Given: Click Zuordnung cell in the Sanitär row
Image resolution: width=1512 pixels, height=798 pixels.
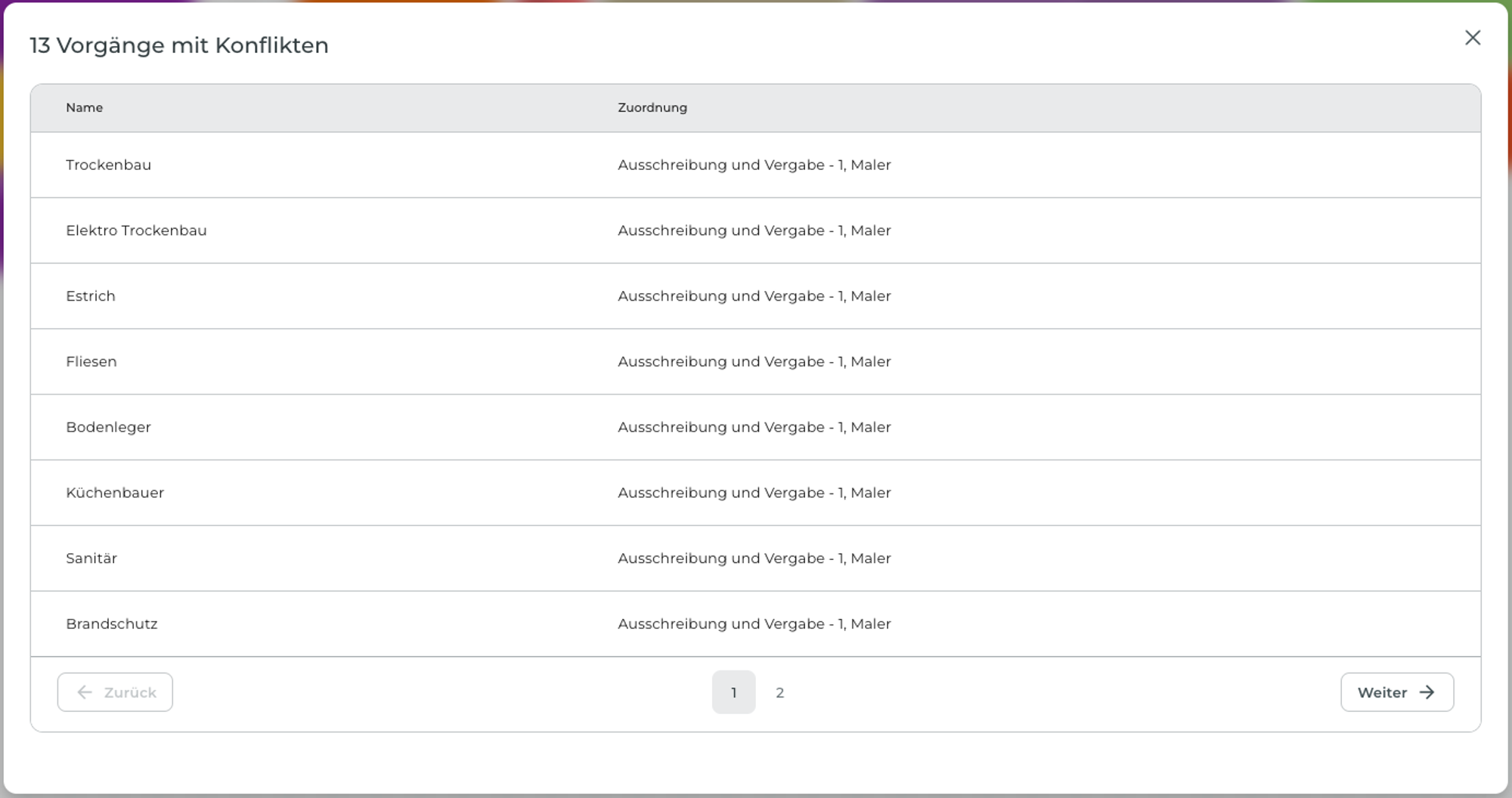Looking at the screenshot, I should tap(754, 558).
